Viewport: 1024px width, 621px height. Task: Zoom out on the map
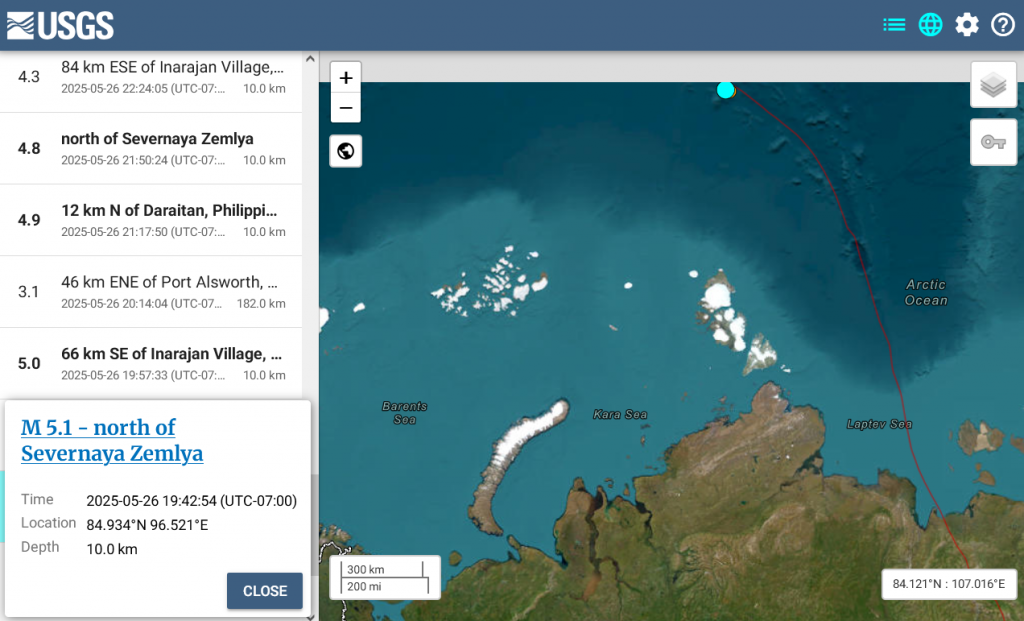(x=346, y=108)
